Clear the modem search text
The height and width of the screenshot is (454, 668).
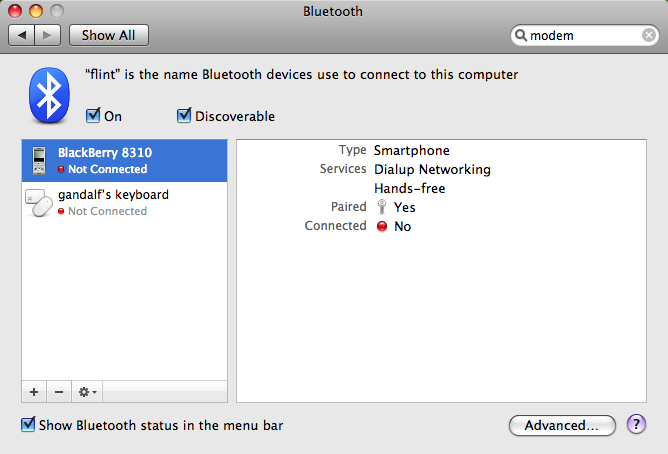click(x=648, y=35)
